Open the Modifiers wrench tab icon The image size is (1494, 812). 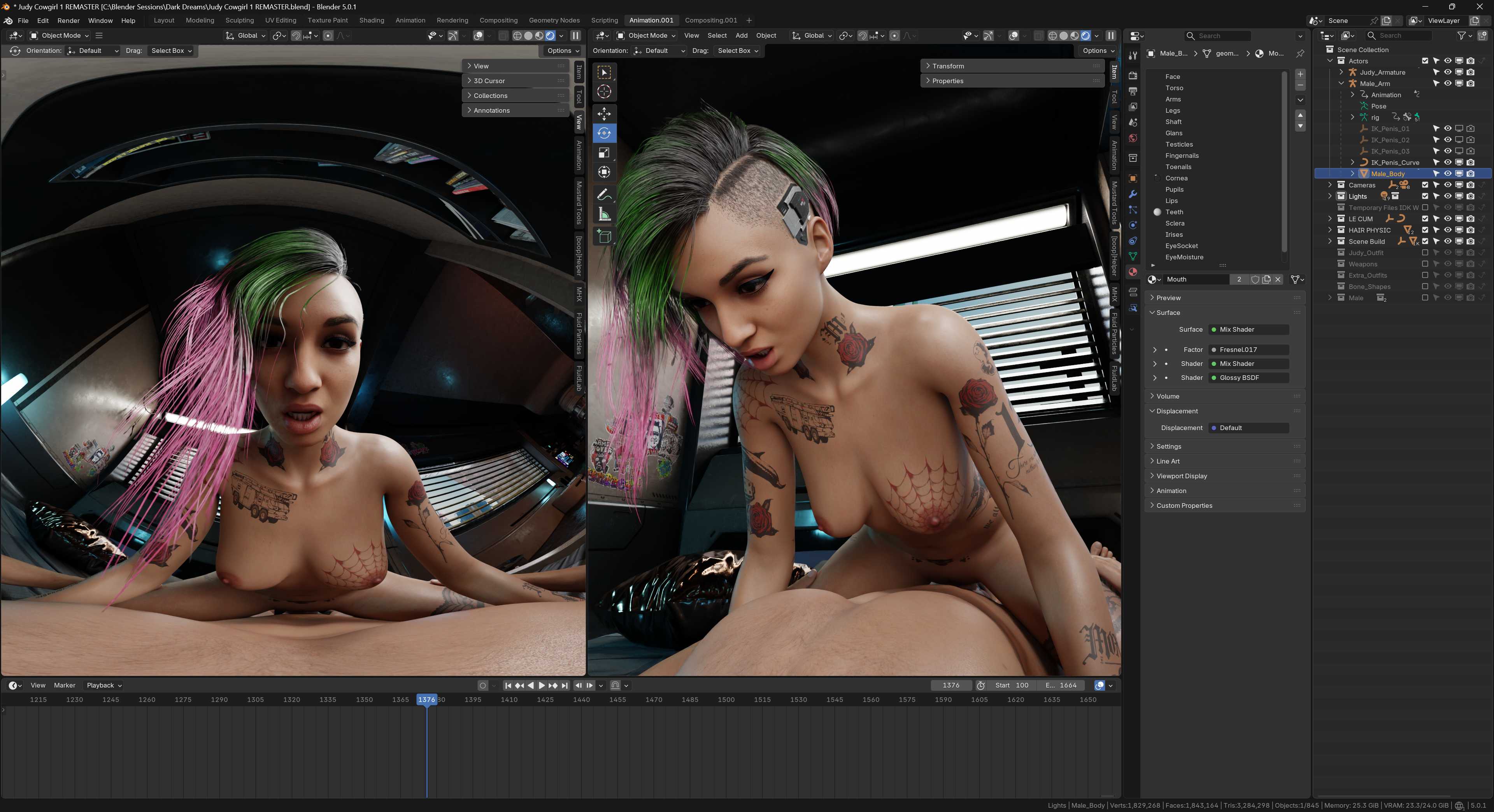(x=1133, y=194)
